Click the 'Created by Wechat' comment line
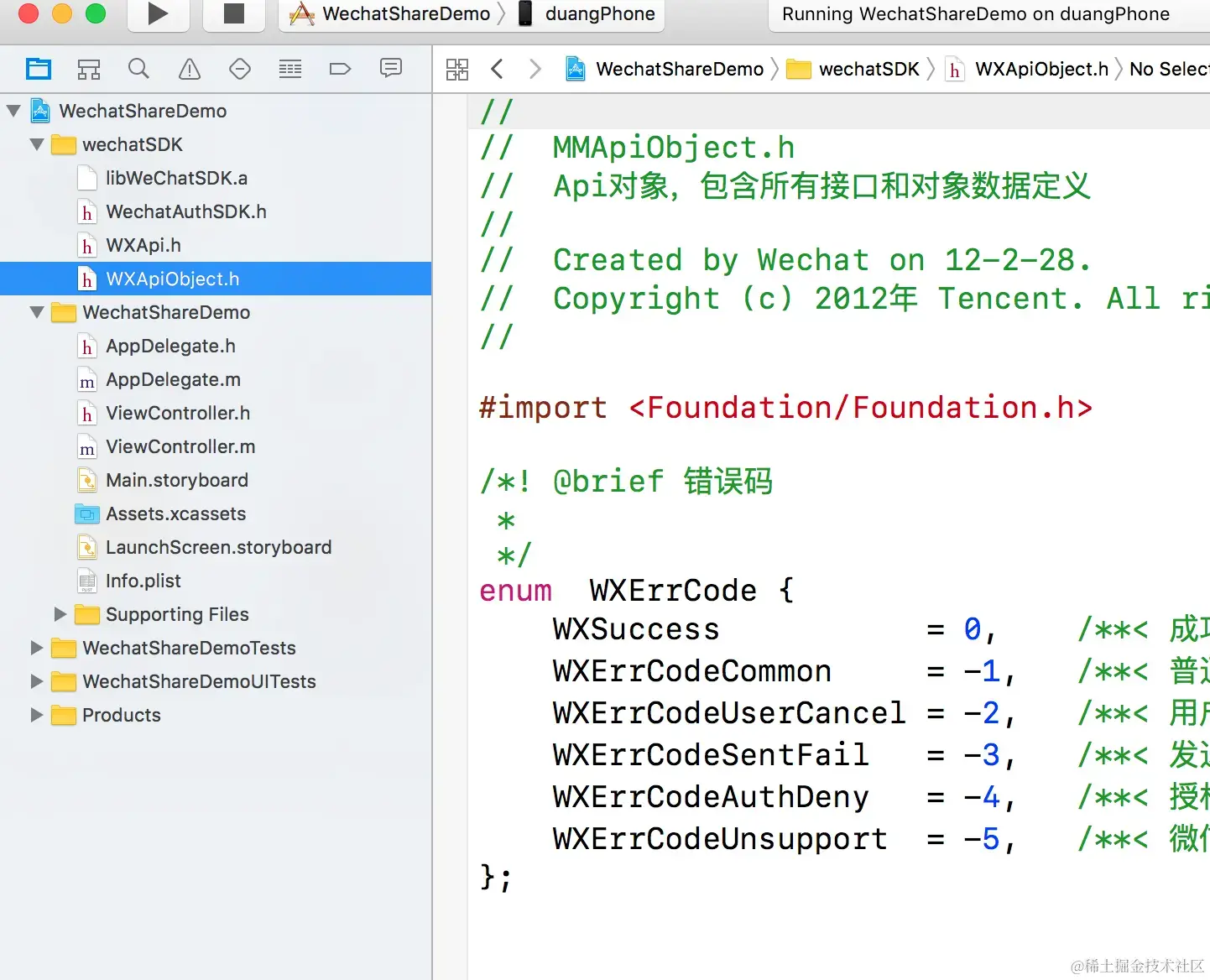Image resolution: width=1210 pixels, height=980 pixels. 785,260
